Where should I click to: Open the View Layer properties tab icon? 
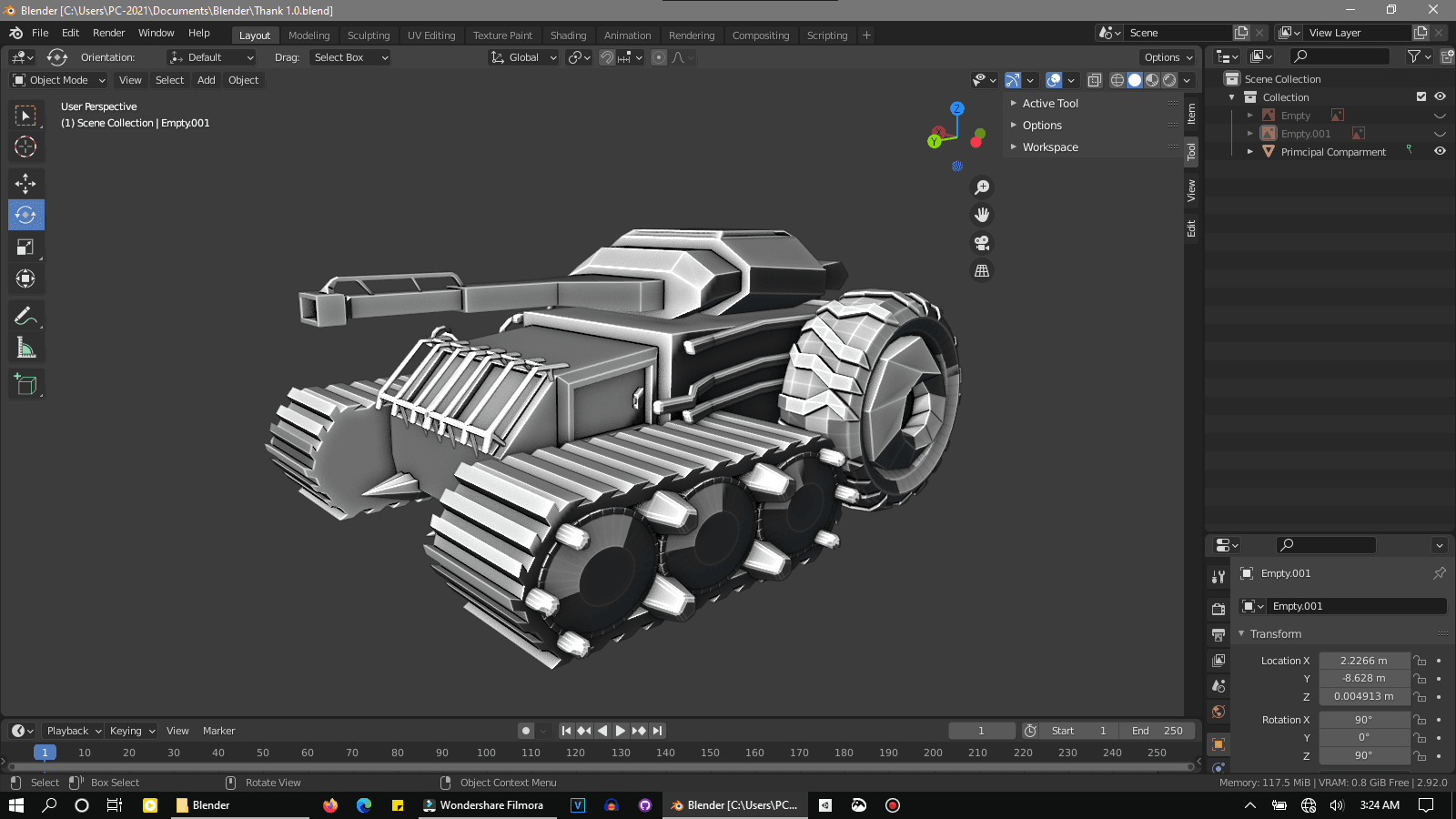1218,660
